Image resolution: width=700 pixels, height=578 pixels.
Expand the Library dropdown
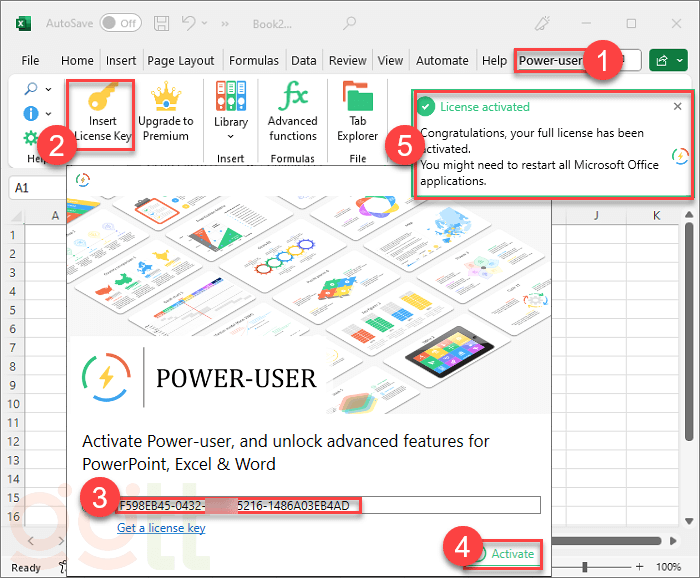click(230, 136)
